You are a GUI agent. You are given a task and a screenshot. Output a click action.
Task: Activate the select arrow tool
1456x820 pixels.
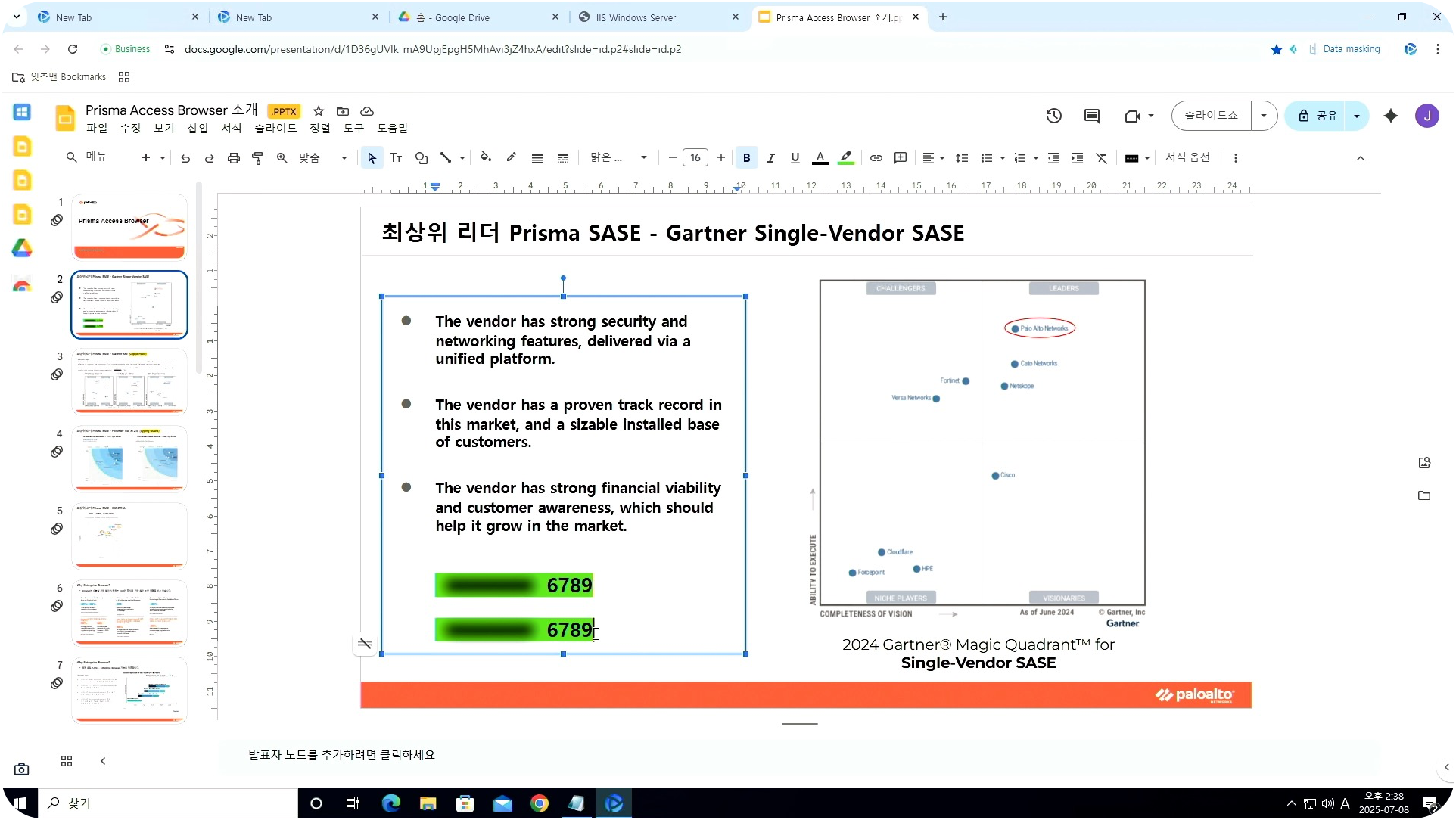click(372, 158)
